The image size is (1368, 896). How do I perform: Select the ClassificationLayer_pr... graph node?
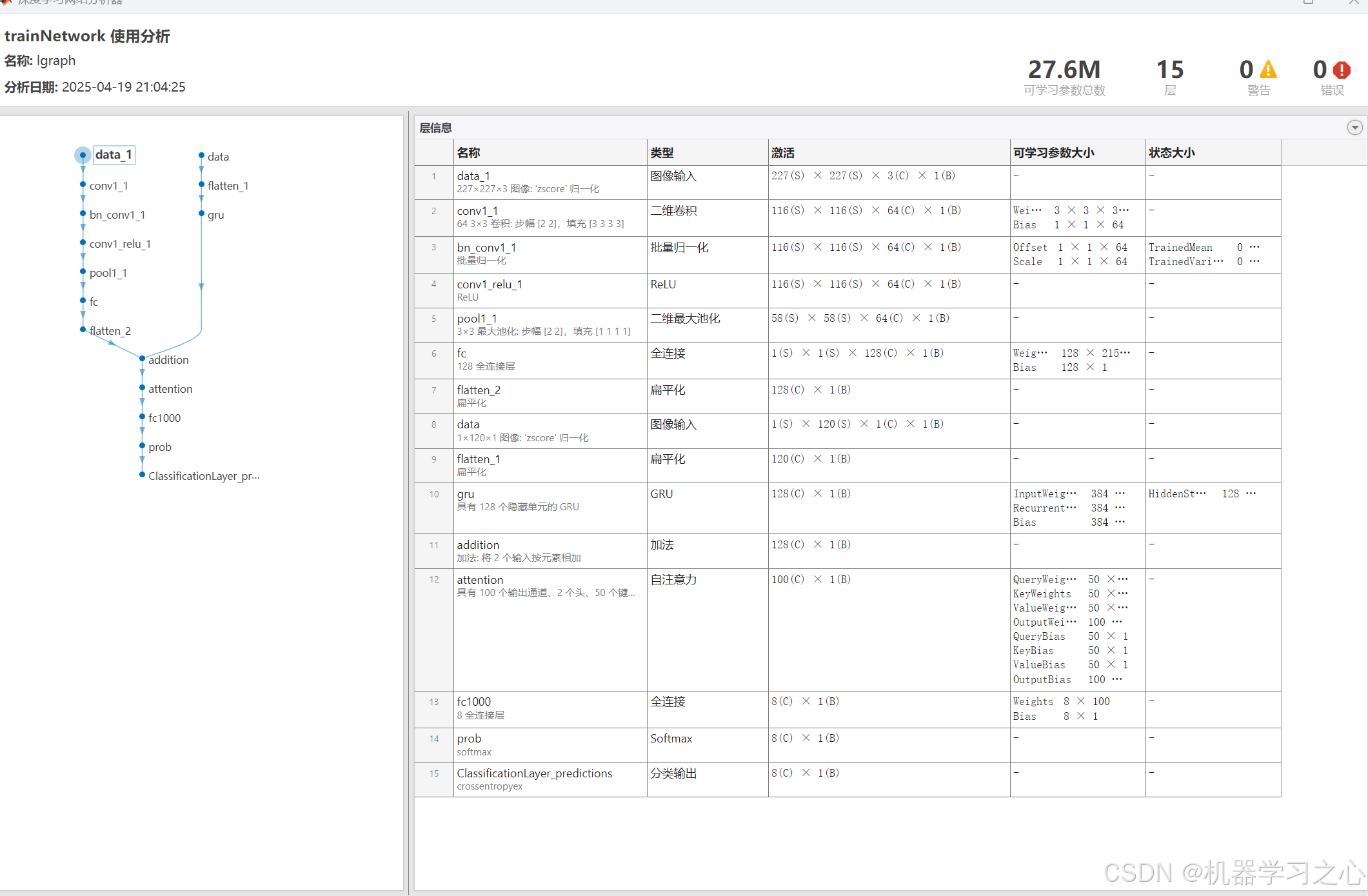pyautogui.click(x=203, y=476)
